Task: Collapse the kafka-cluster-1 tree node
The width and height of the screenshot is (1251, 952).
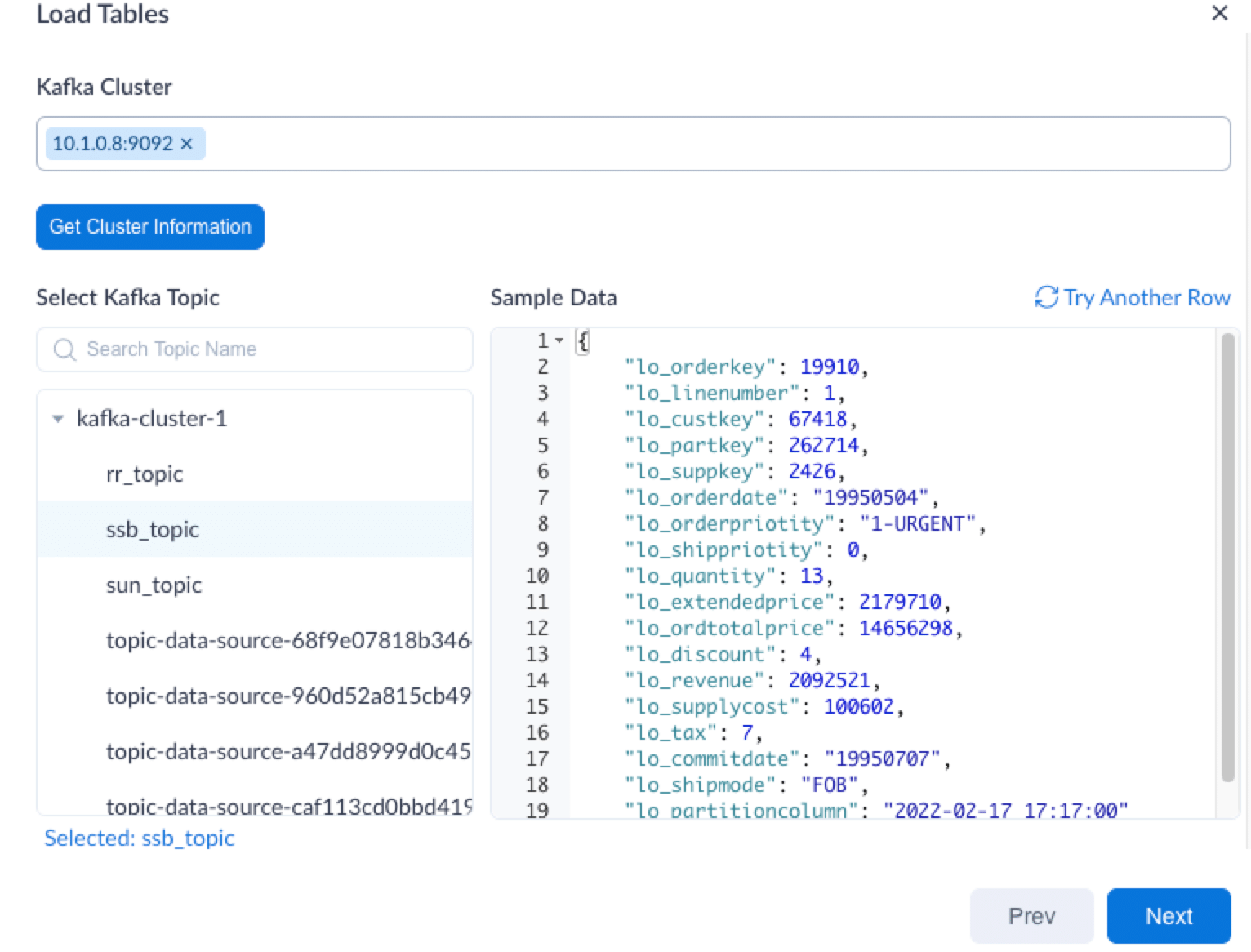Action: [58, 419]
